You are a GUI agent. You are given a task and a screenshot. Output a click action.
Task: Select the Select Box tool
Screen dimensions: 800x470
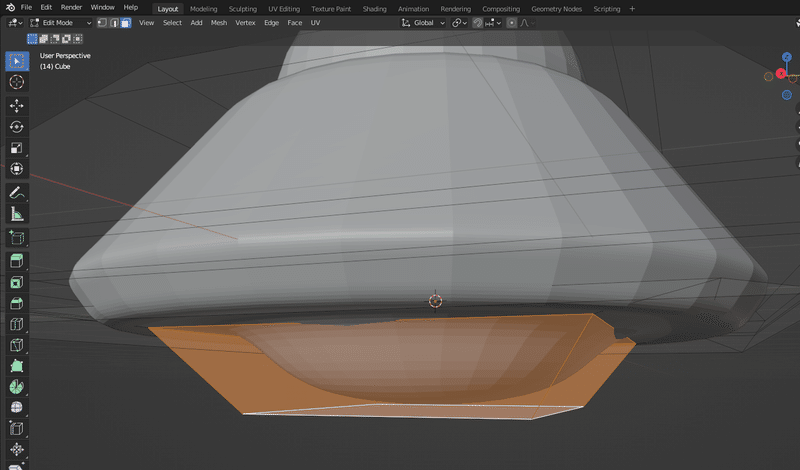point(17,61)
